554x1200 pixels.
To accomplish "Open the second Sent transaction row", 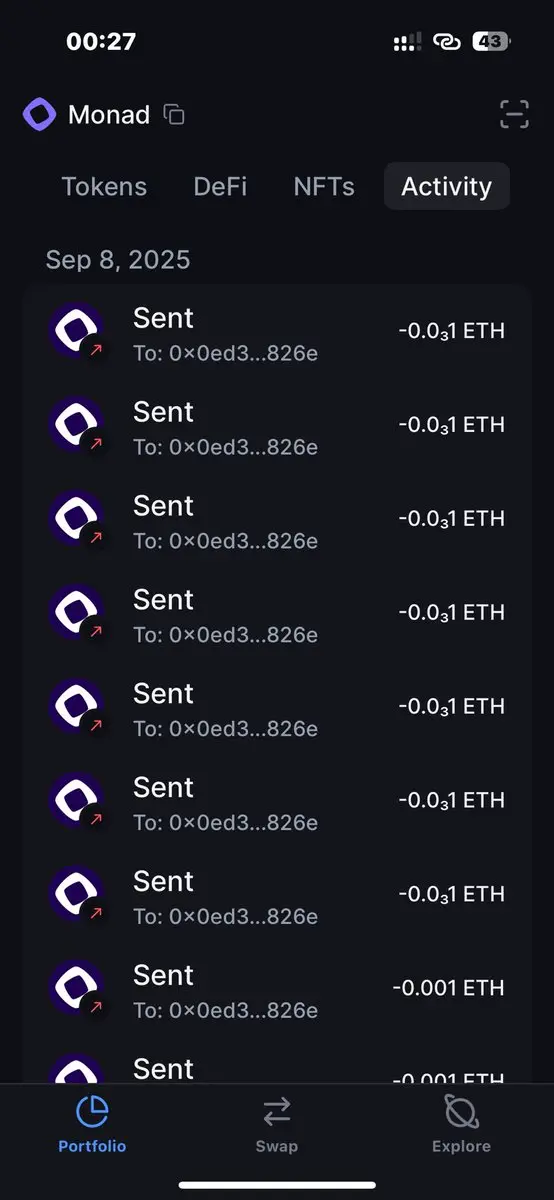I will click(277, 426).
